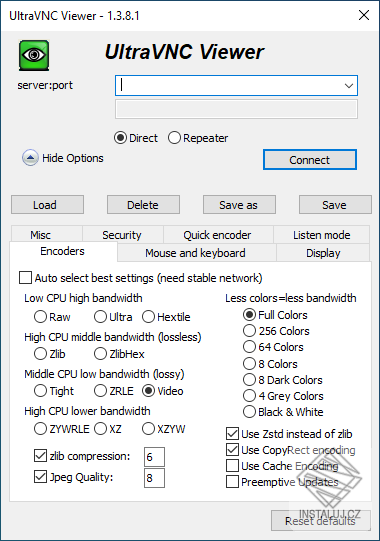Enable Use Cache Encoding checkbox
Image resolution: width=380 pixels, height=541 pixels.
[x=232, y=466]
